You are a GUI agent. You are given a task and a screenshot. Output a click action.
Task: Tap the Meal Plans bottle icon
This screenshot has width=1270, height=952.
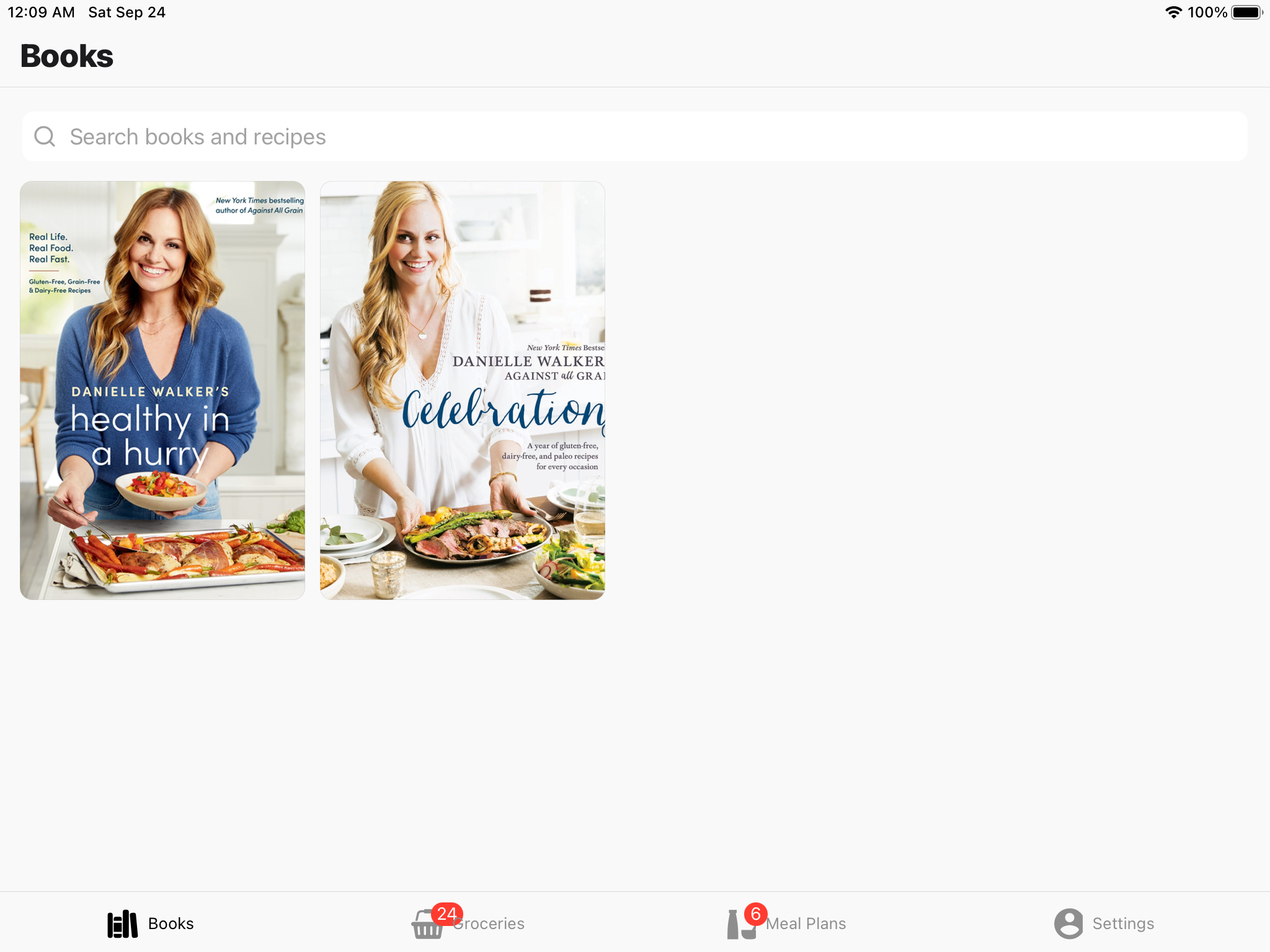click(741, 925)
